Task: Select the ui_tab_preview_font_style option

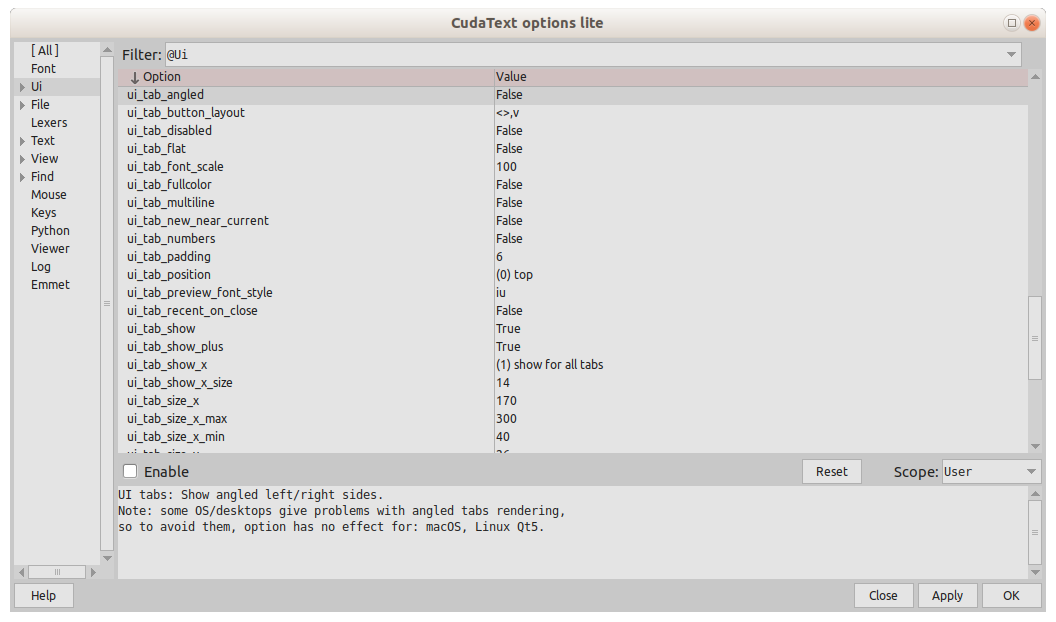Action: click(199, 293)
